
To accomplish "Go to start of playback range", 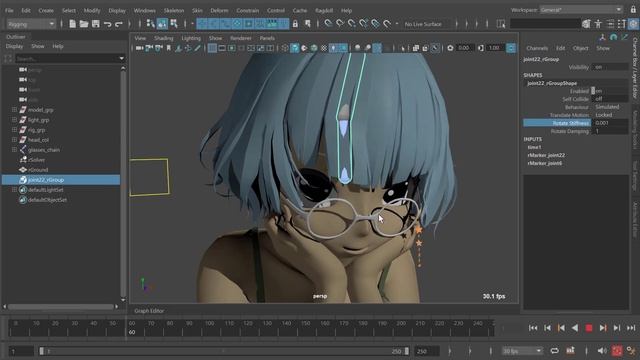I will click(533, 328).
